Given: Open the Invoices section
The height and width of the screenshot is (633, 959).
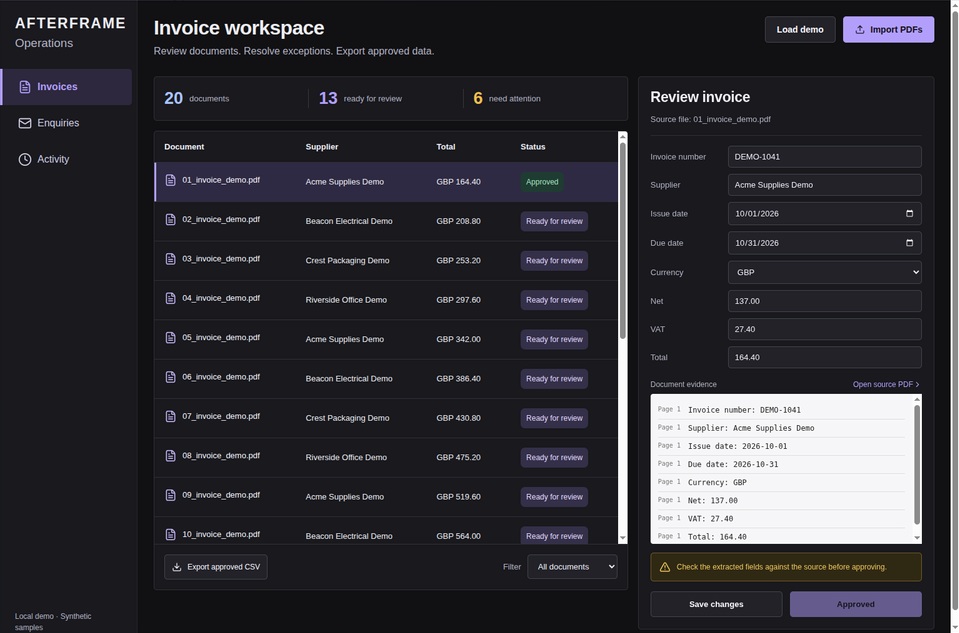Looking at the screenshot, I should tap(66, 87).
